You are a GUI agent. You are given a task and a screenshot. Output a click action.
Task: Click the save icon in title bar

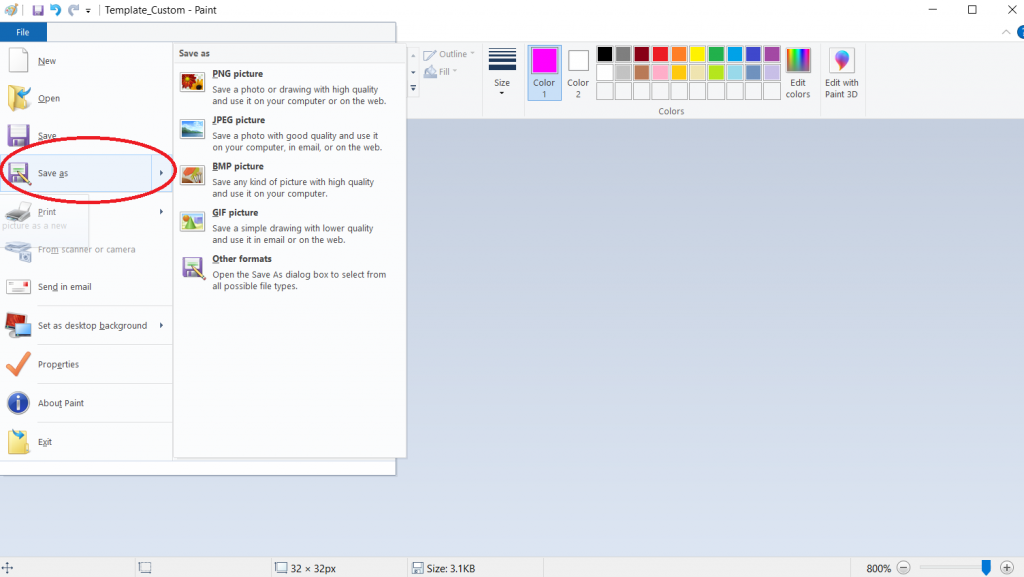(38, 10)
